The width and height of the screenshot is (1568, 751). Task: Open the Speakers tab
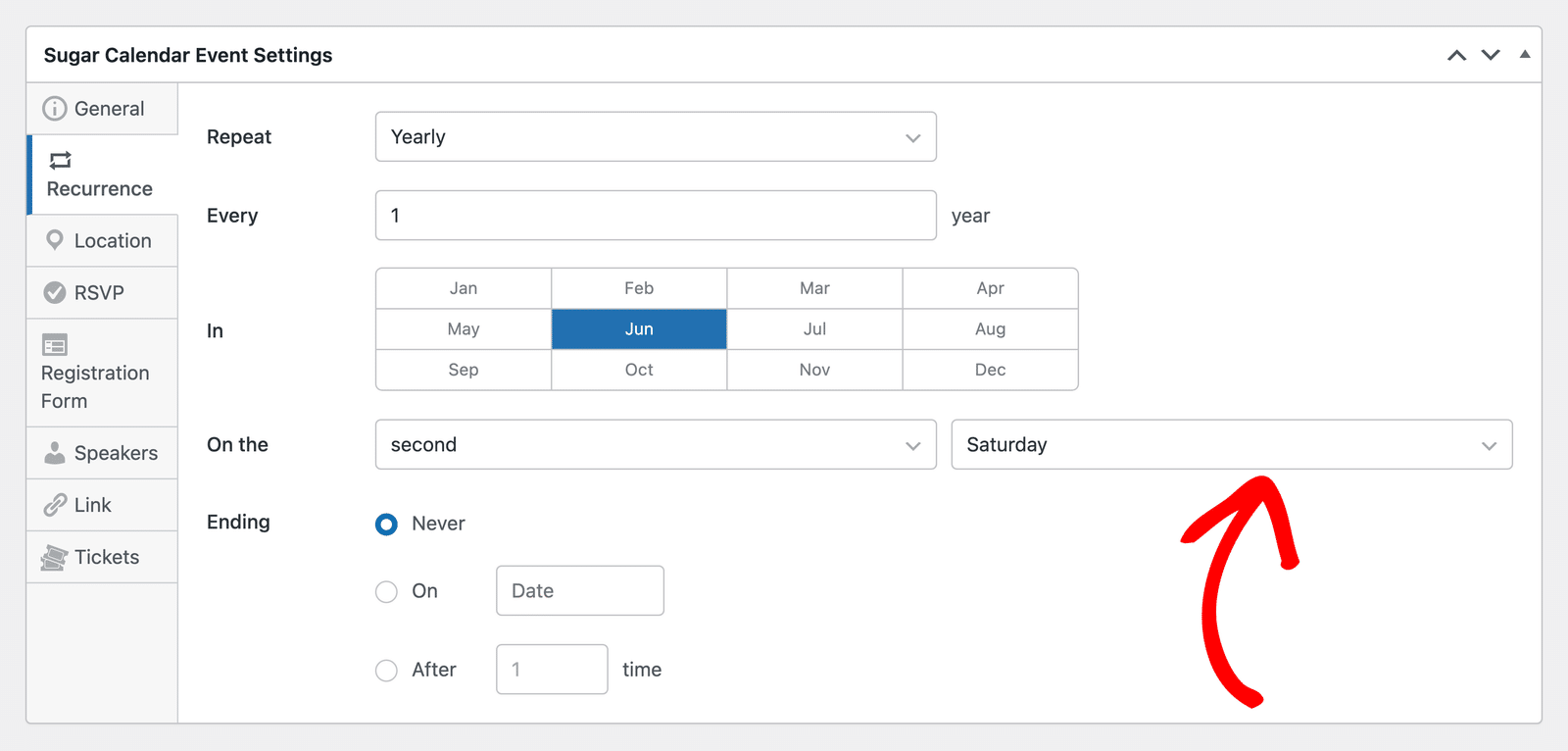[x=102, y=453]
